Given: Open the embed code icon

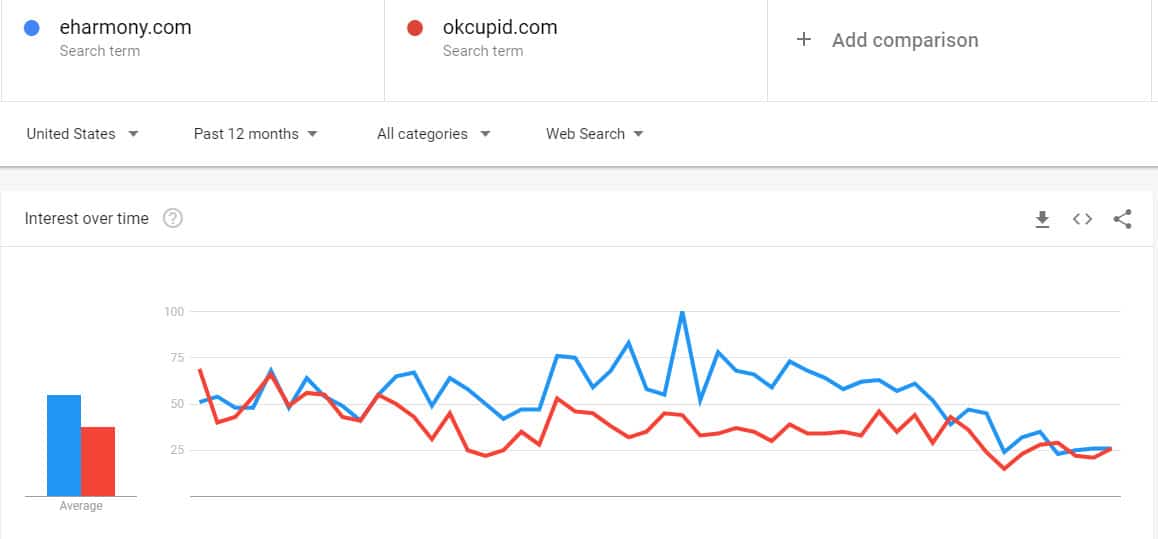Looking at the screenshot, I should coord(1082,219).
